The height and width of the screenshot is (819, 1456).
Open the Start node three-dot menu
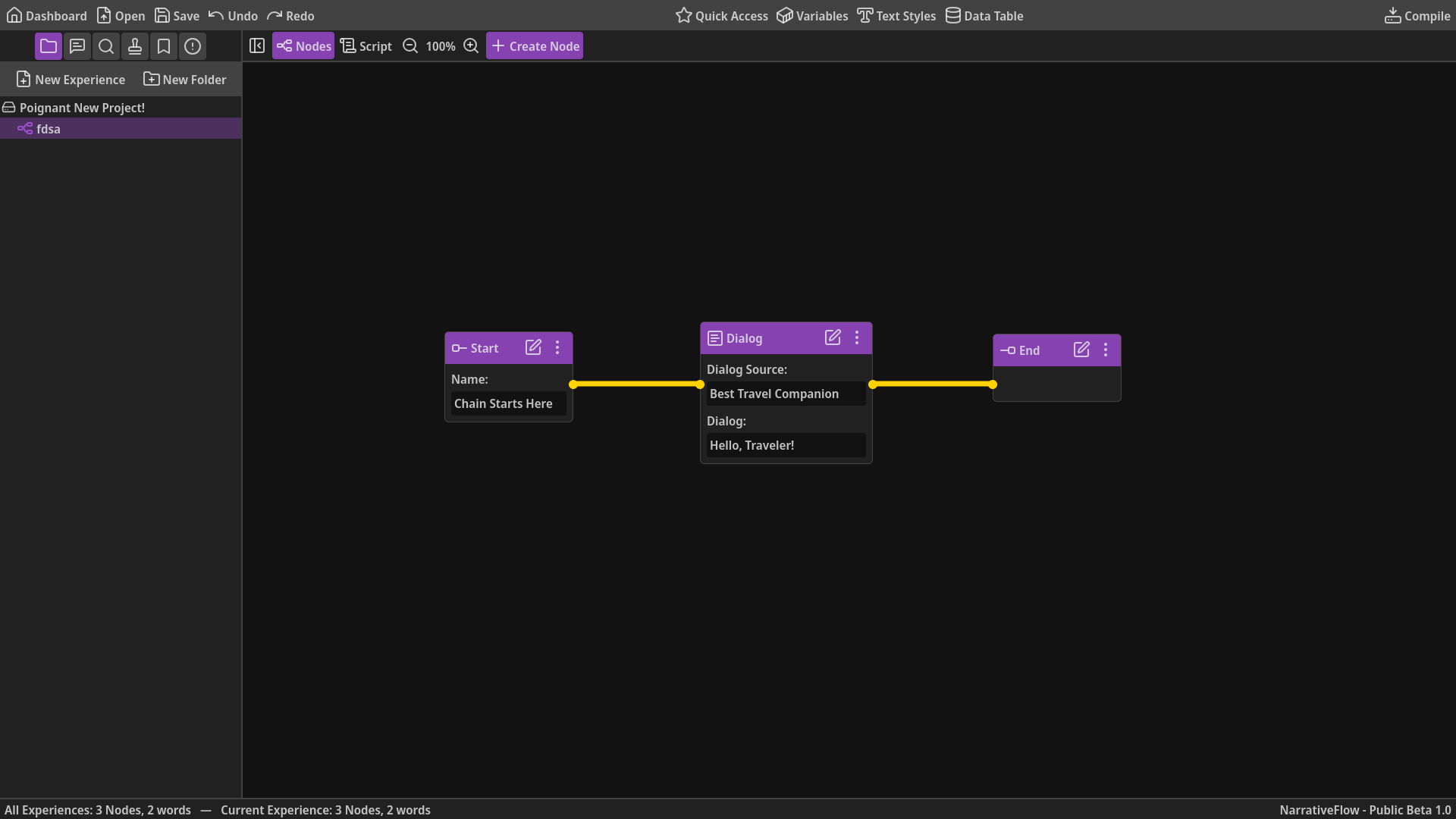pos(557,347)
